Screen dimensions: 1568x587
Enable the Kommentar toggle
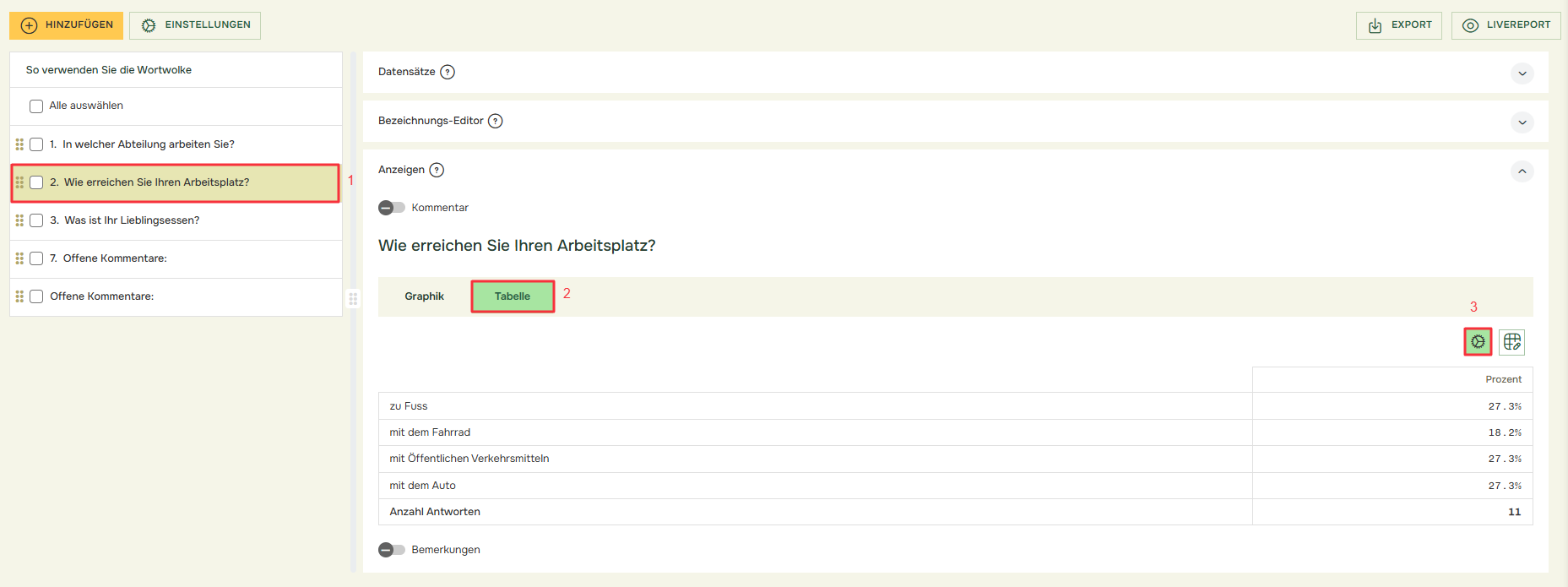tap(392, 208)
